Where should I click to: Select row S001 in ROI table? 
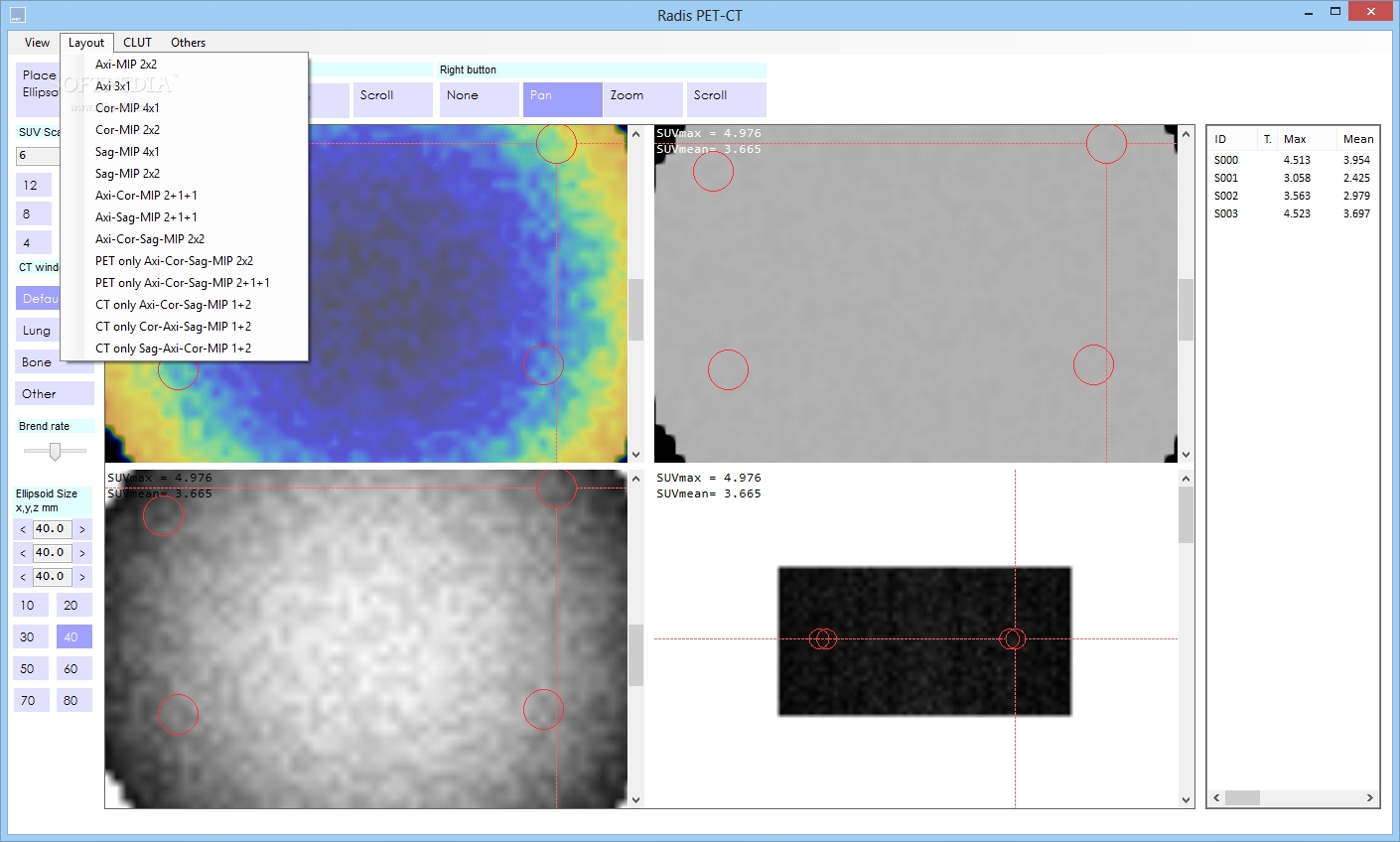[1293, 178]
